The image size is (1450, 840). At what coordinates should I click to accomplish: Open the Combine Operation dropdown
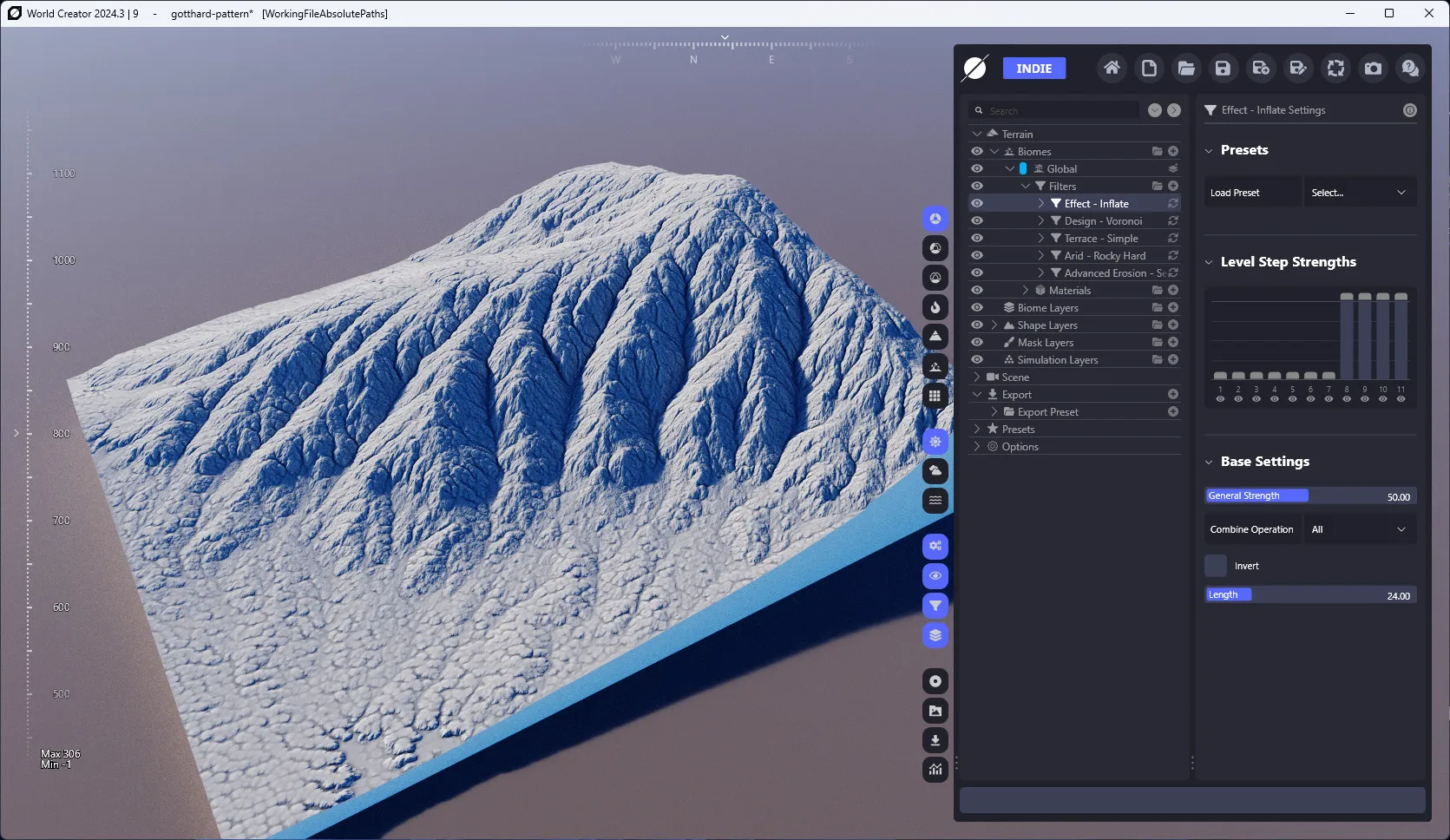[1360, 529]
